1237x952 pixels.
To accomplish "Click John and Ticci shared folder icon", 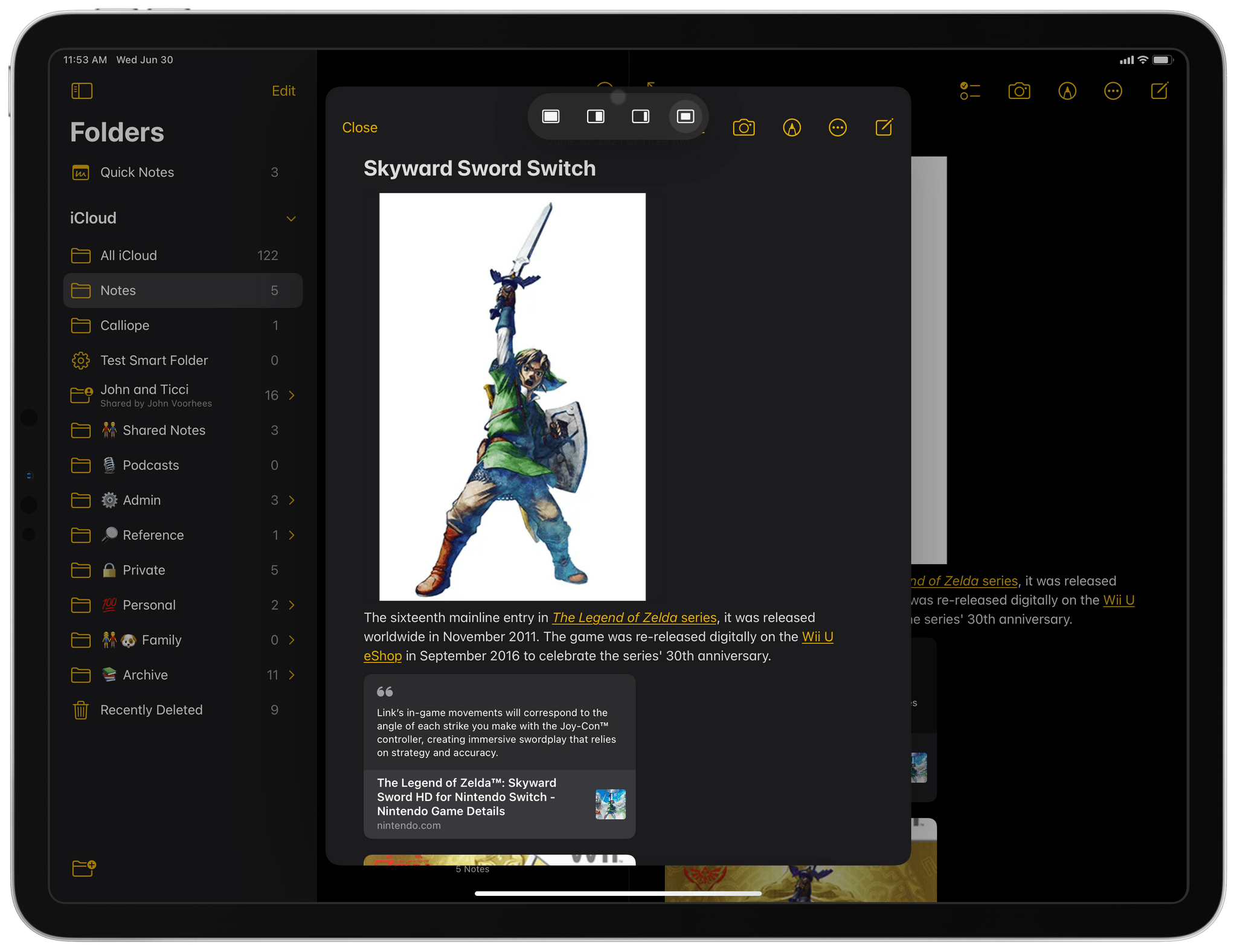I will (82, 395).
